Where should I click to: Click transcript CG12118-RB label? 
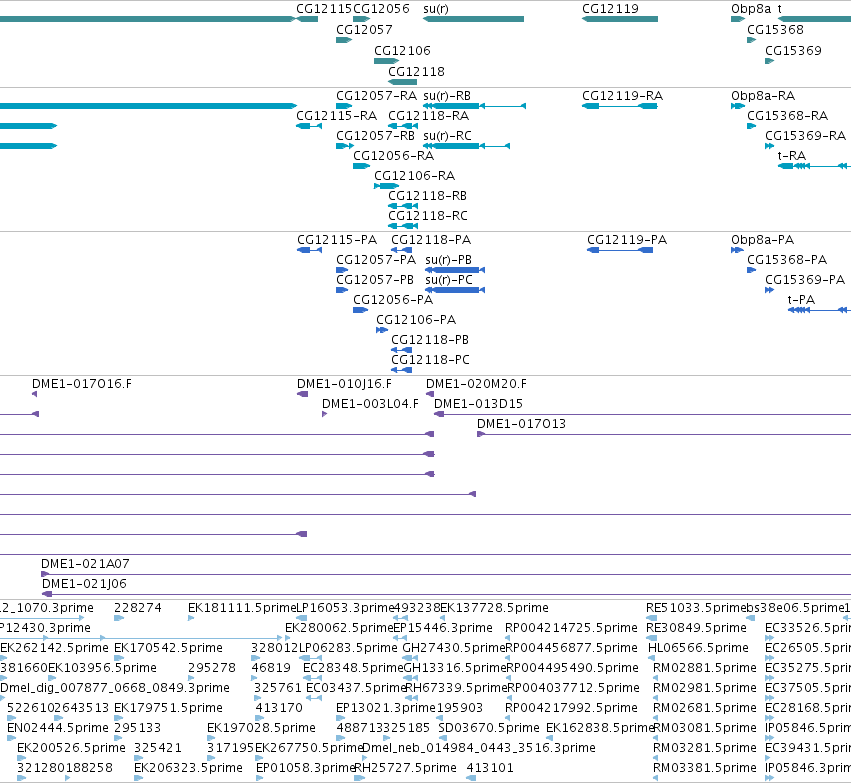point(428,196)
